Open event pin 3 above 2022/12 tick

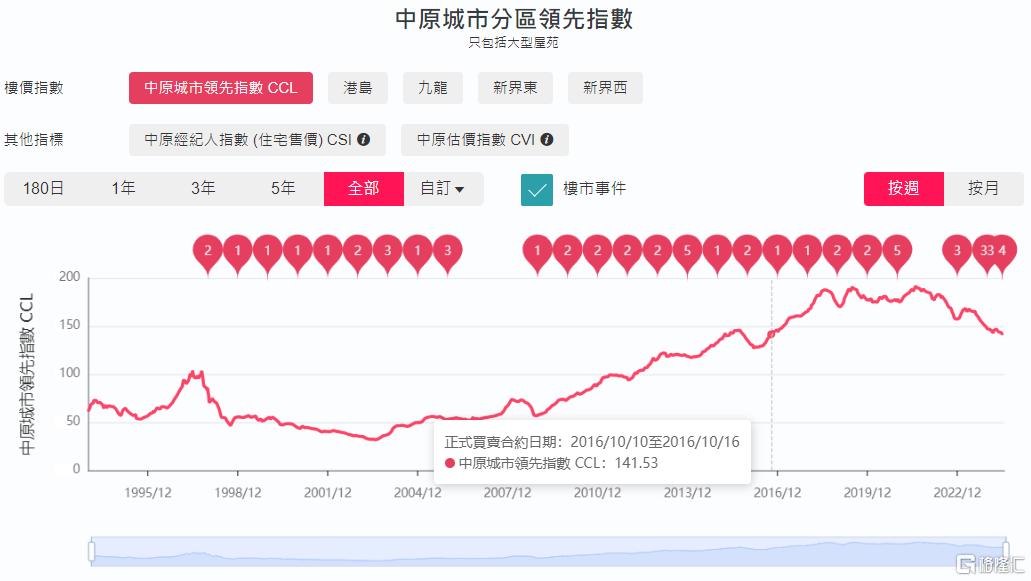coord(957,254)
